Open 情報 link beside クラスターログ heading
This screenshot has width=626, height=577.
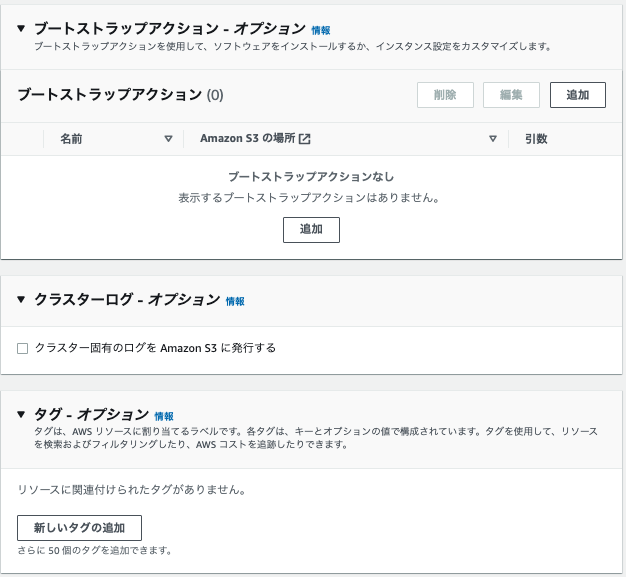tap(235, 301)
